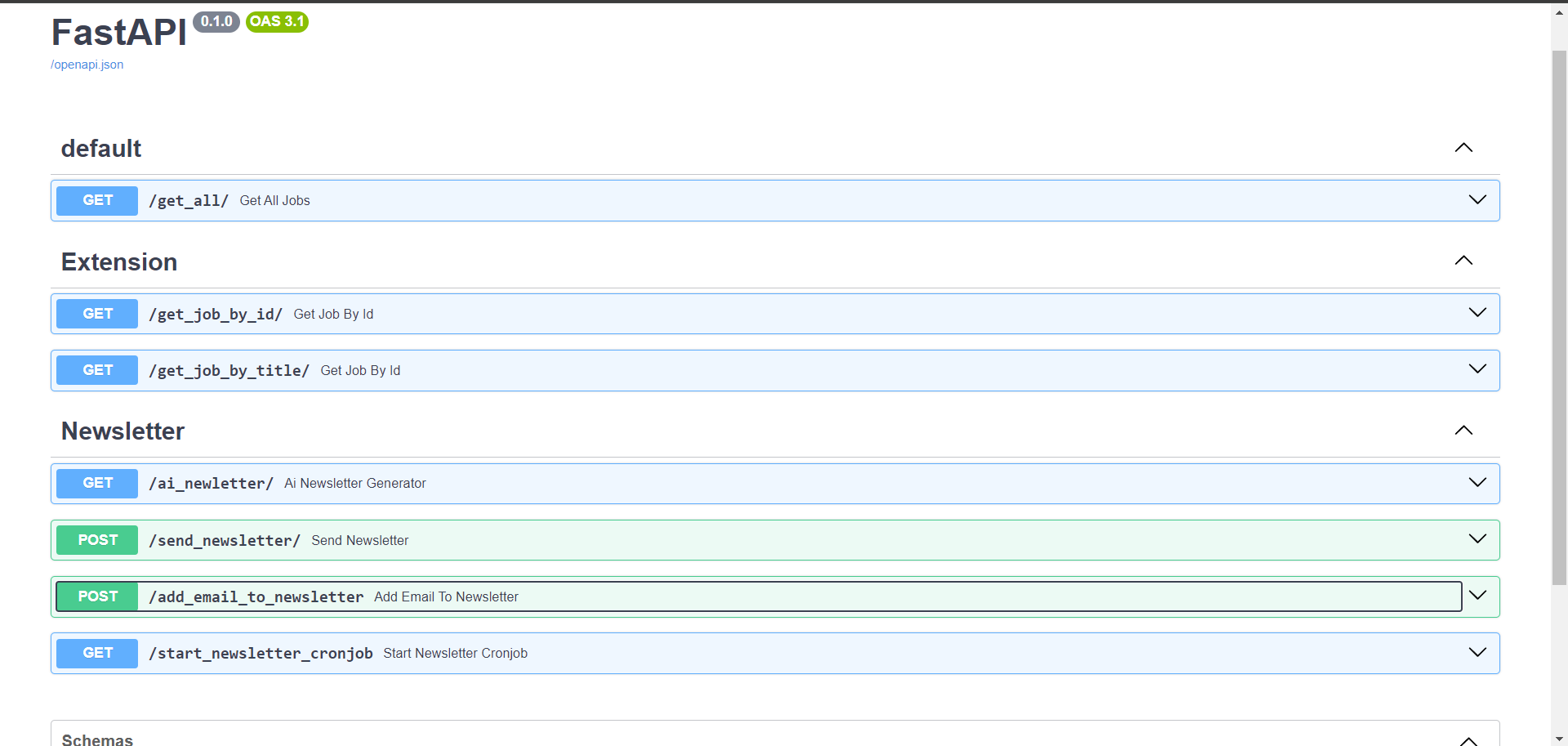Click the GET badge for /get_job_by_title/
1568x746 pixels.
tap(97, 370)
